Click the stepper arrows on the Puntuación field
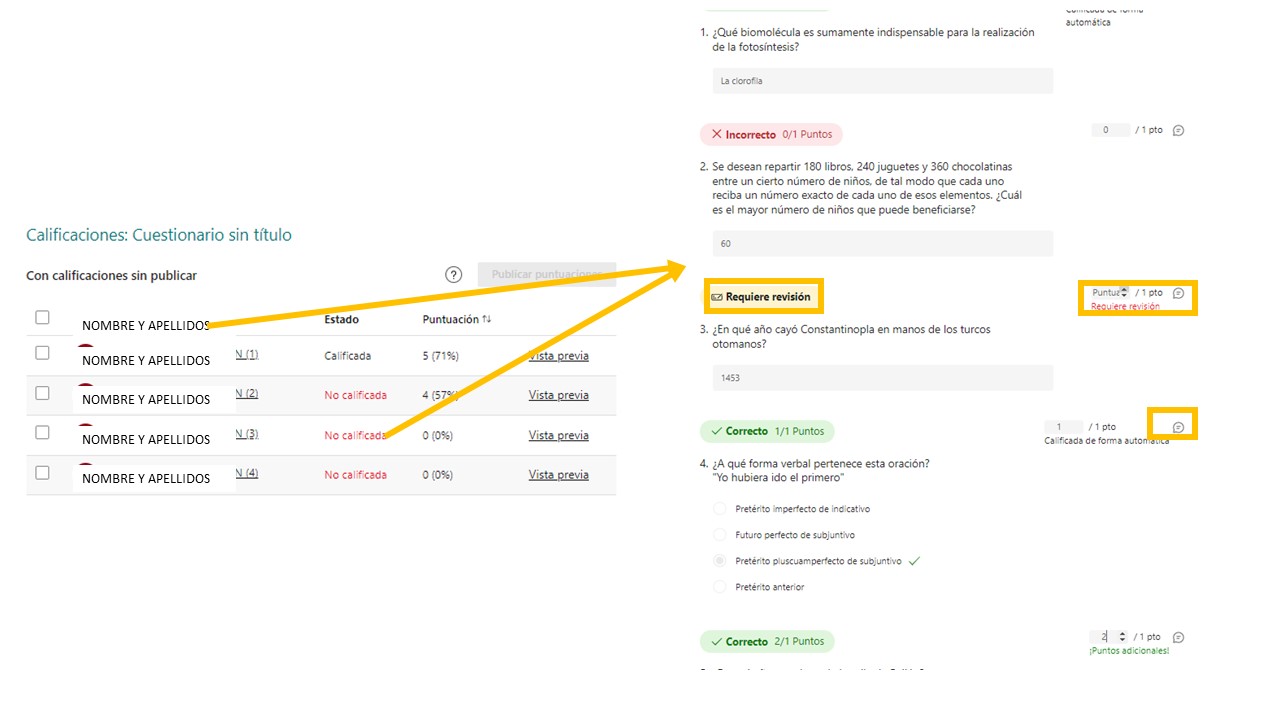This screenshot has width=1280, height=720. (1125, 293)
